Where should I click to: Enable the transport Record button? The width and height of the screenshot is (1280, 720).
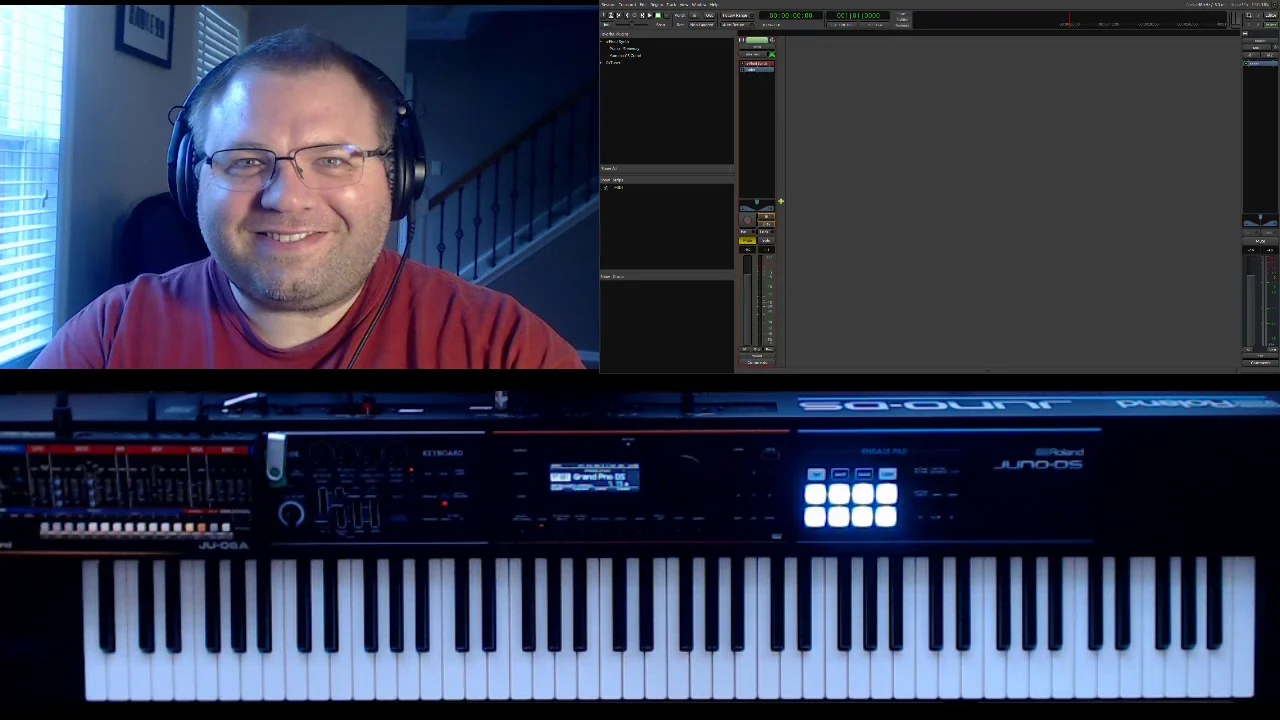(667, 15)
